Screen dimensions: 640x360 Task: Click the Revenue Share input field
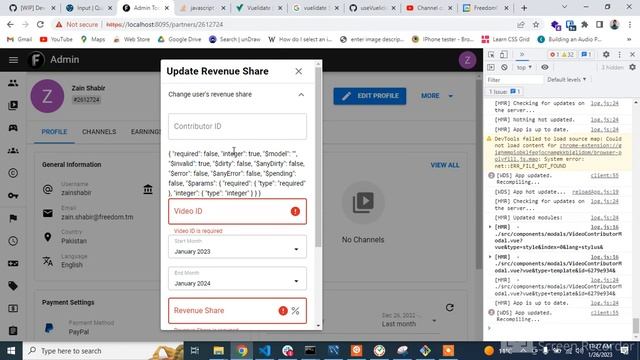(x=237, y=311)
